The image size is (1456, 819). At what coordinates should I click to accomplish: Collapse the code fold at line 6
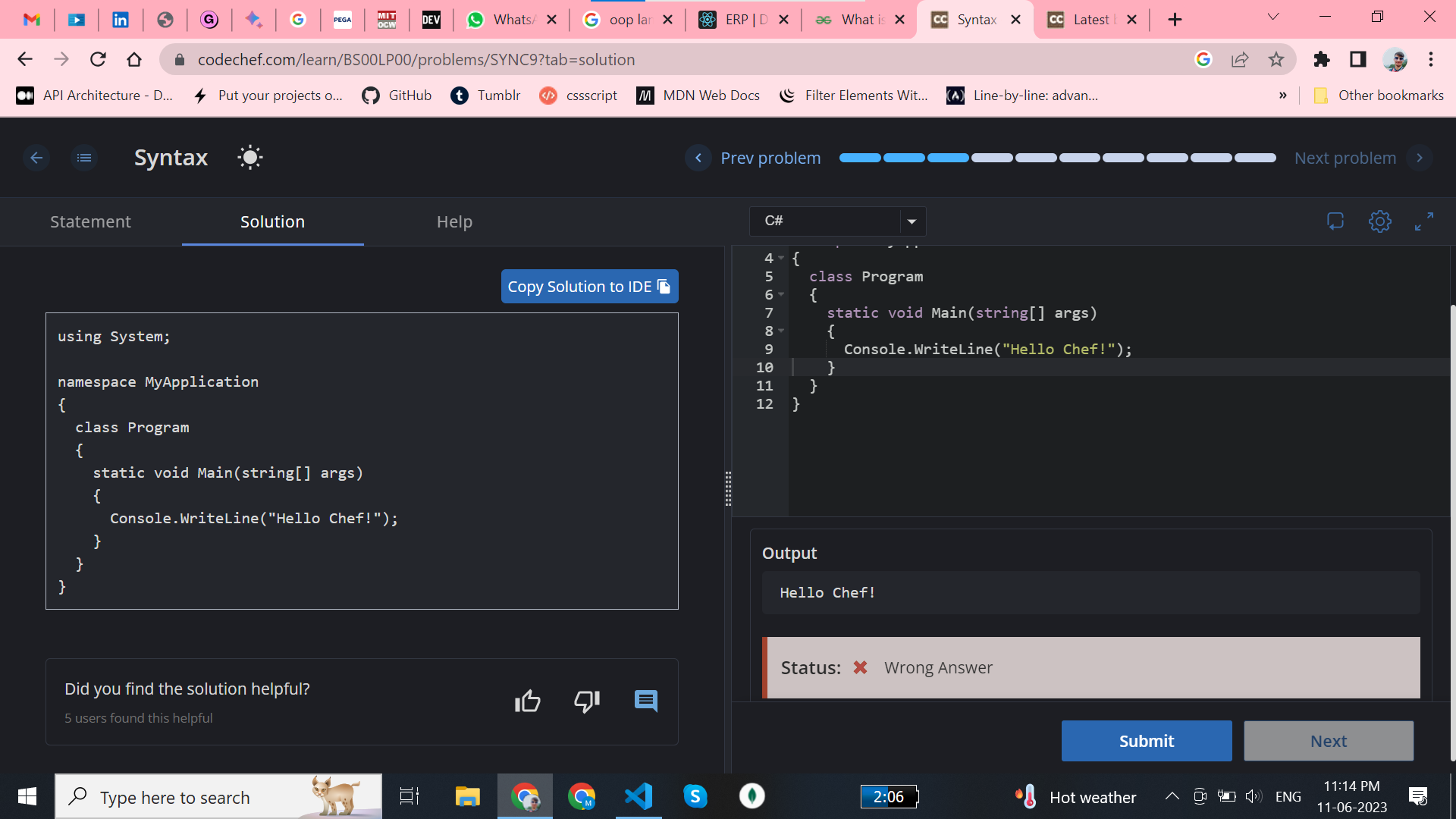tap(781, 294)
